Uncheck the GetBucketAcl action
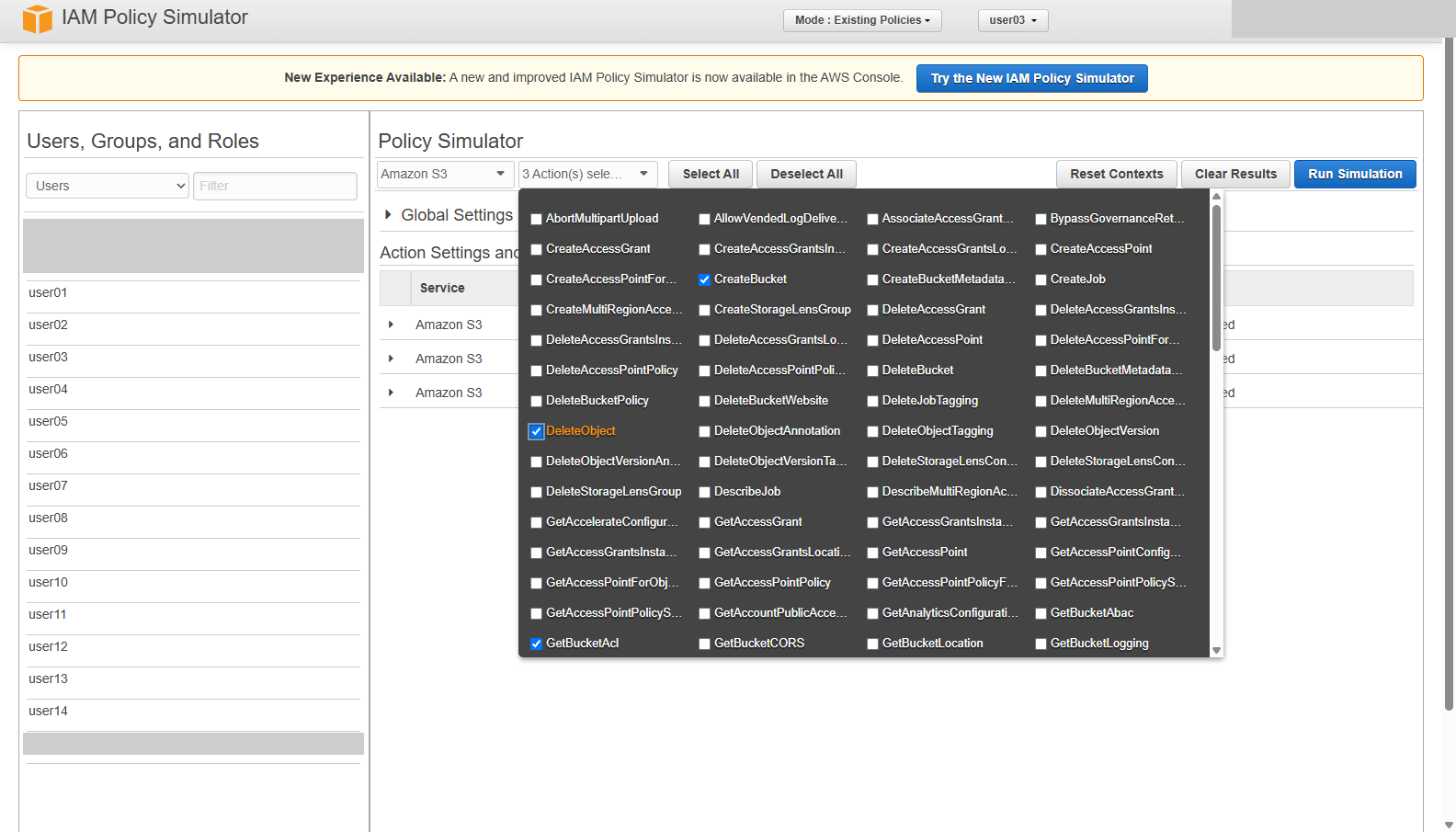Screen dimensions: 1456x832 (x=537, y=644)
